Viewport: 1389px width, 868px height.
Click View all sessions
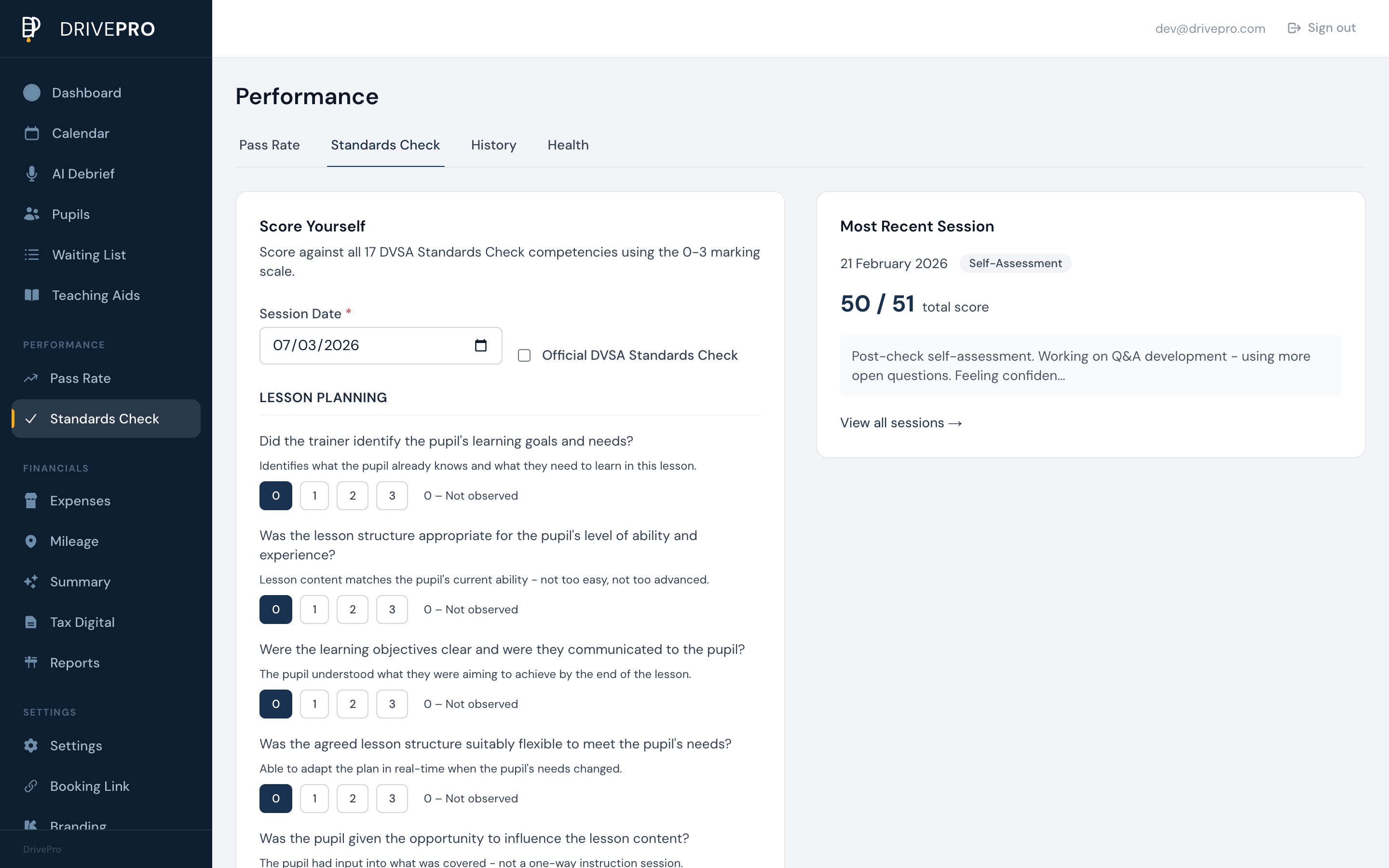click(900, 422)
